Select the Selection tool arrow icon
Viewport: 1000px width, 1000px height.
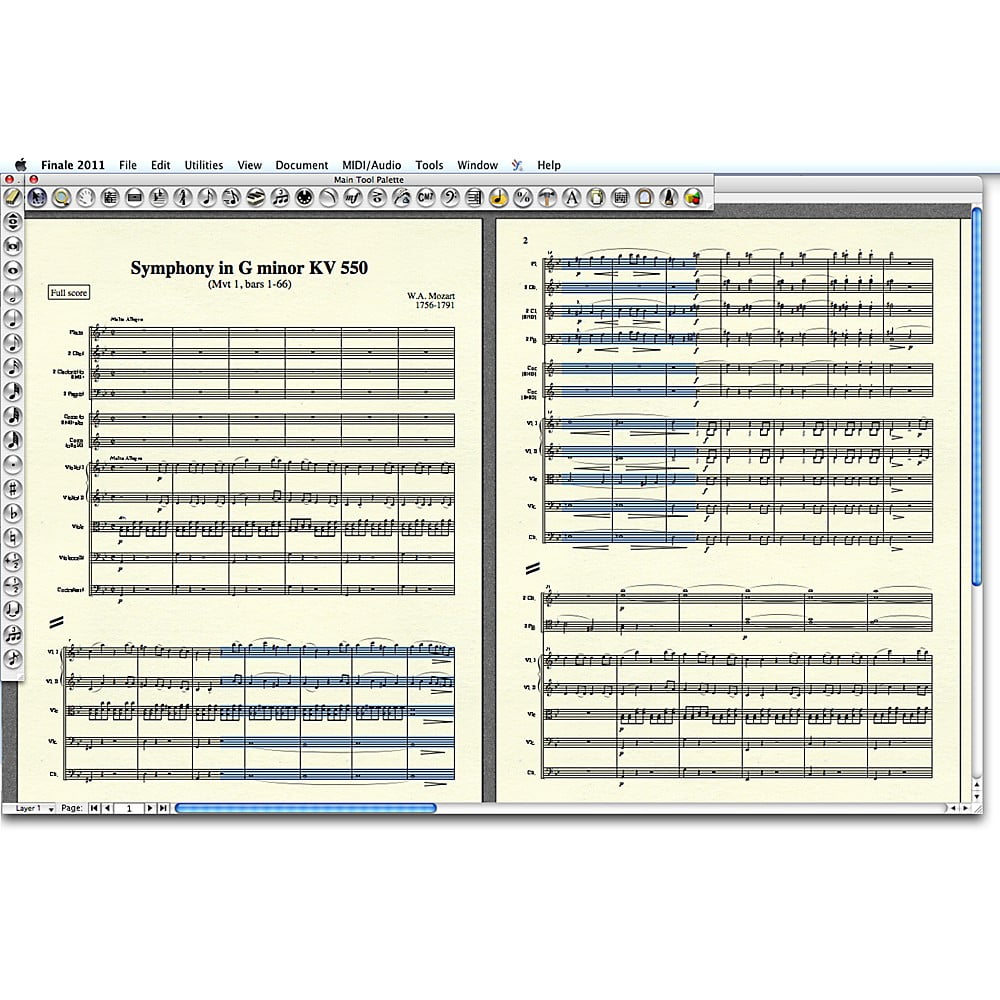[x=37, y=198]
